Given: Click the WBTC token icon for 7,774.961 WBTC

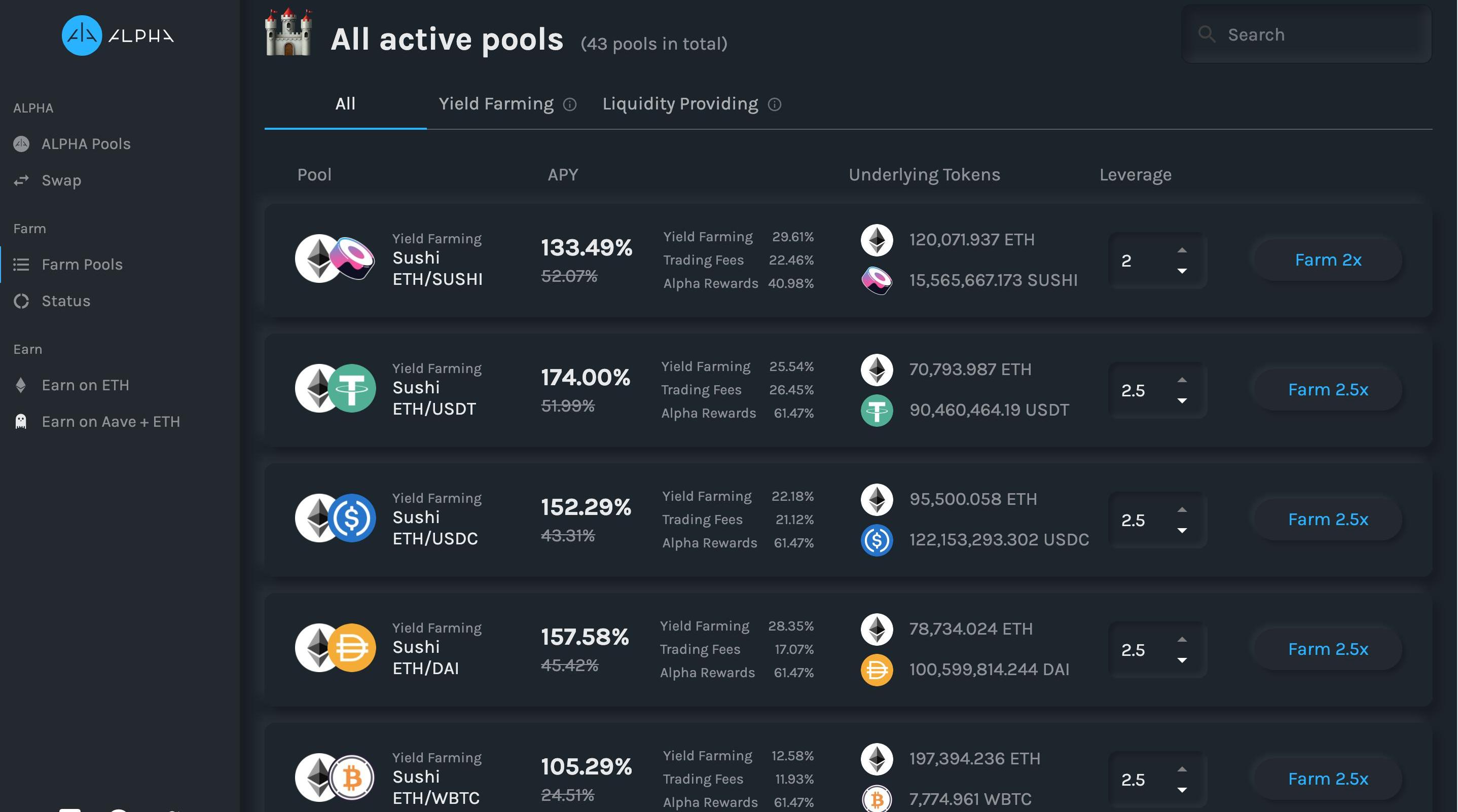Looking at the screenshot, I should tap(877, 799).
